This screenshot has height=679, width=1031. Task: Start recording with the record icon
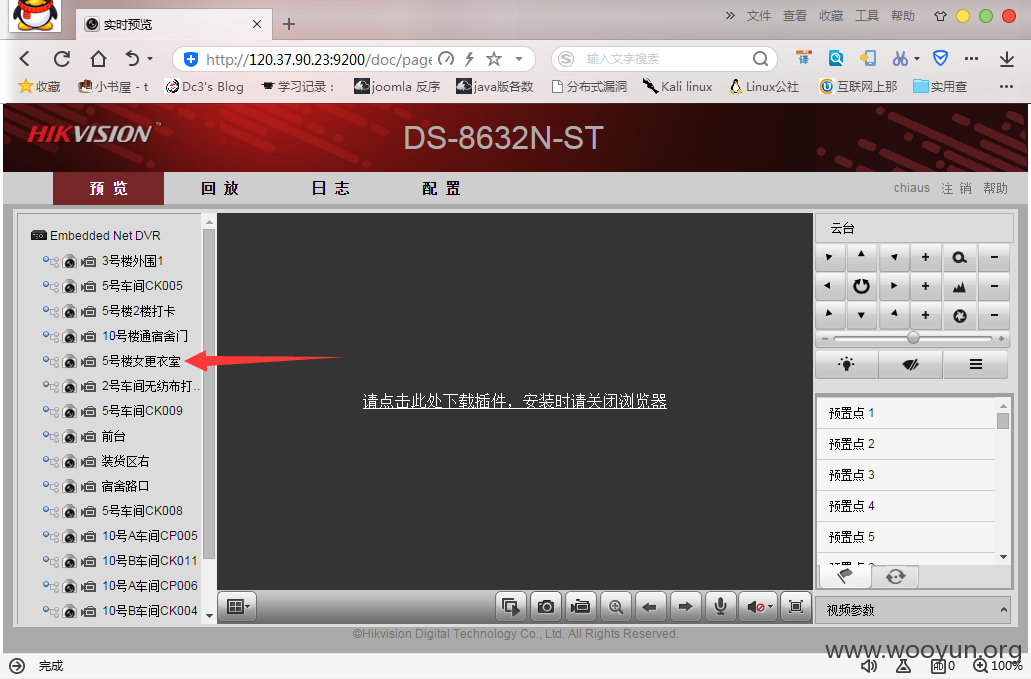tap(580, 606)
